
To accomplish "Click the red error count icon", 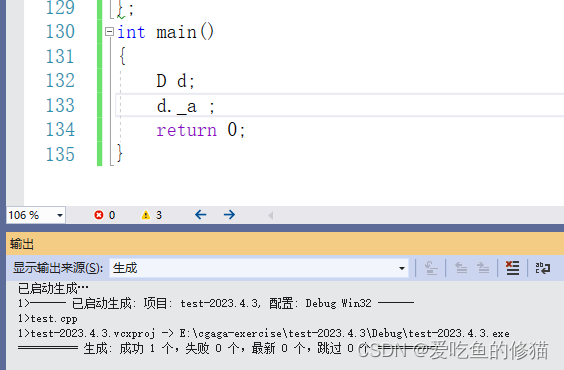I will [x=99, y=215].
